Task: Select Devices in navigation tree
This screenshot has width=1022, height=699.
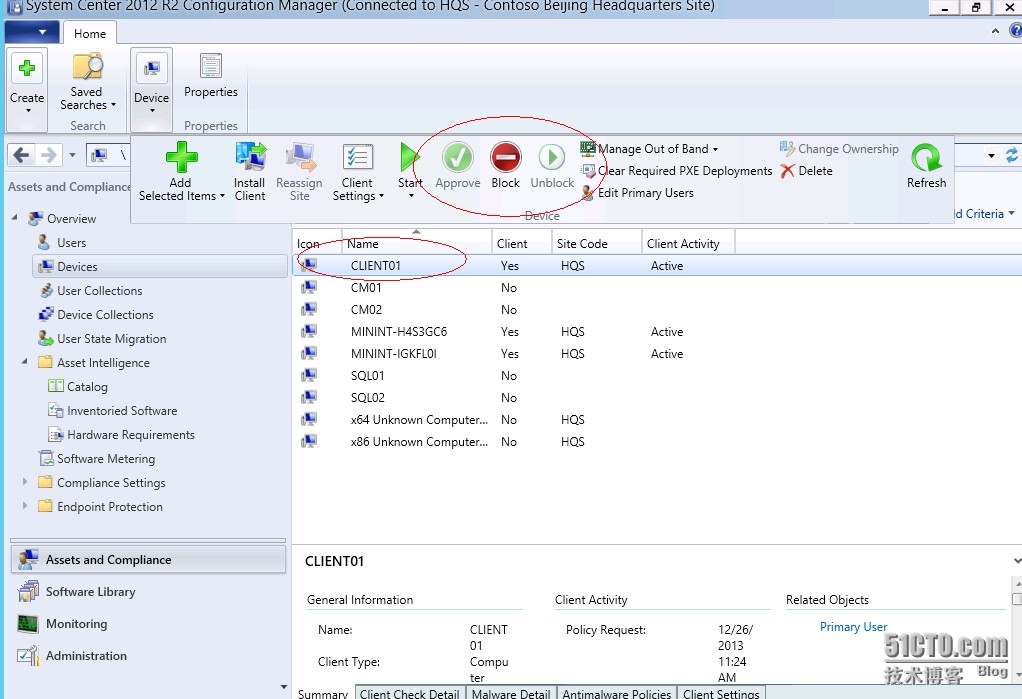Action: 159,267
